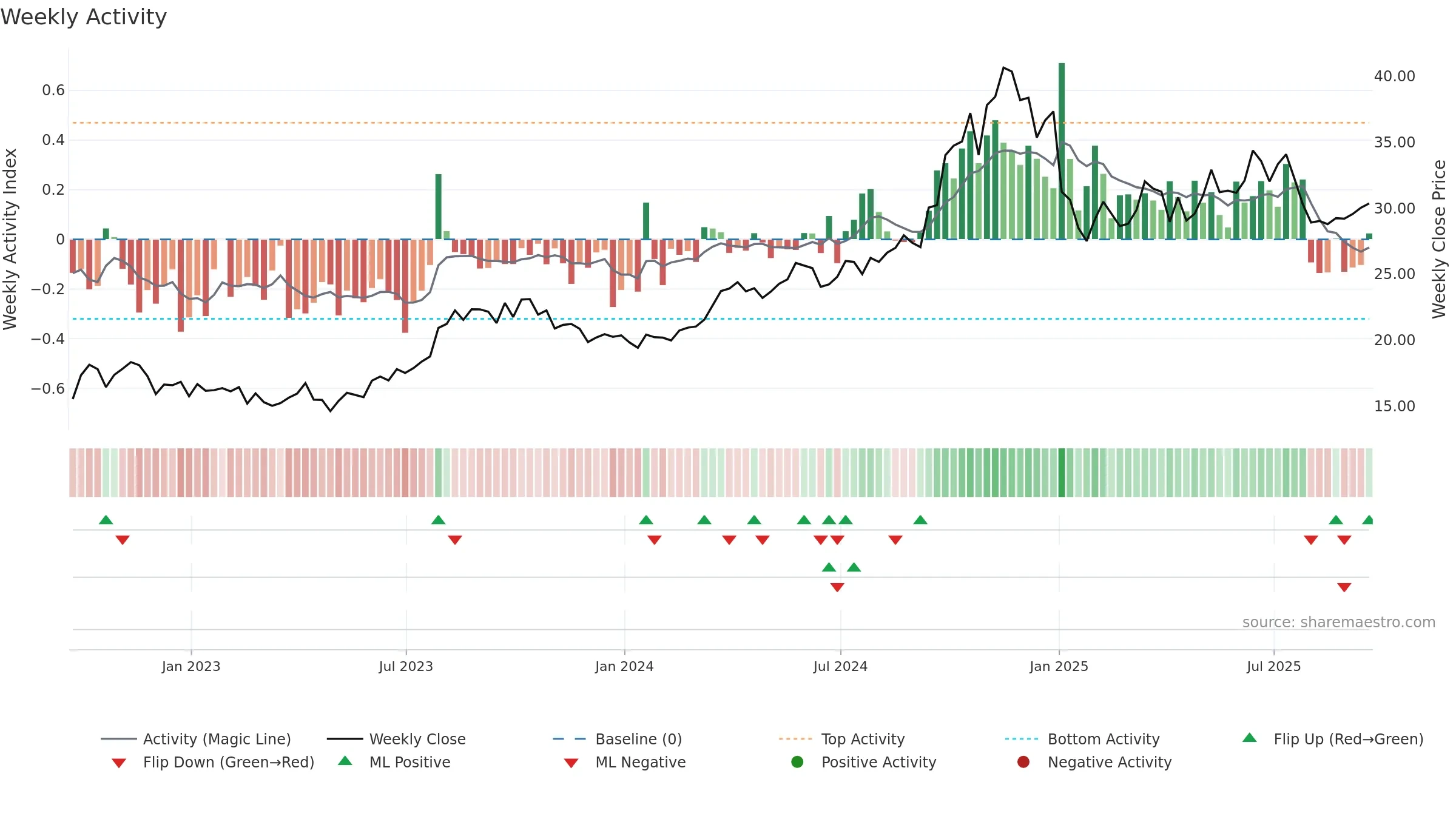Click the Jul 2025 x-axis label

(x=1274, y=666)
